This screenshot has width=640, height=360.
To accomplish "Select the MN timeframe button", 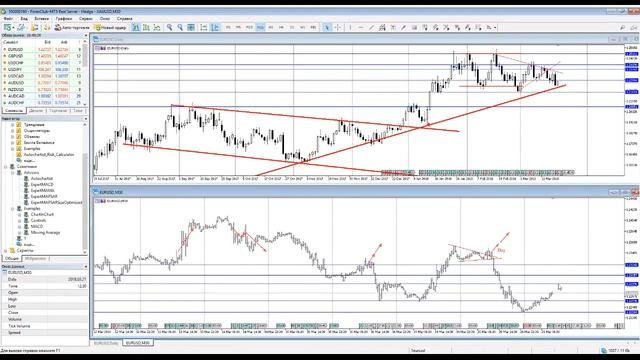I will (313, 27).
